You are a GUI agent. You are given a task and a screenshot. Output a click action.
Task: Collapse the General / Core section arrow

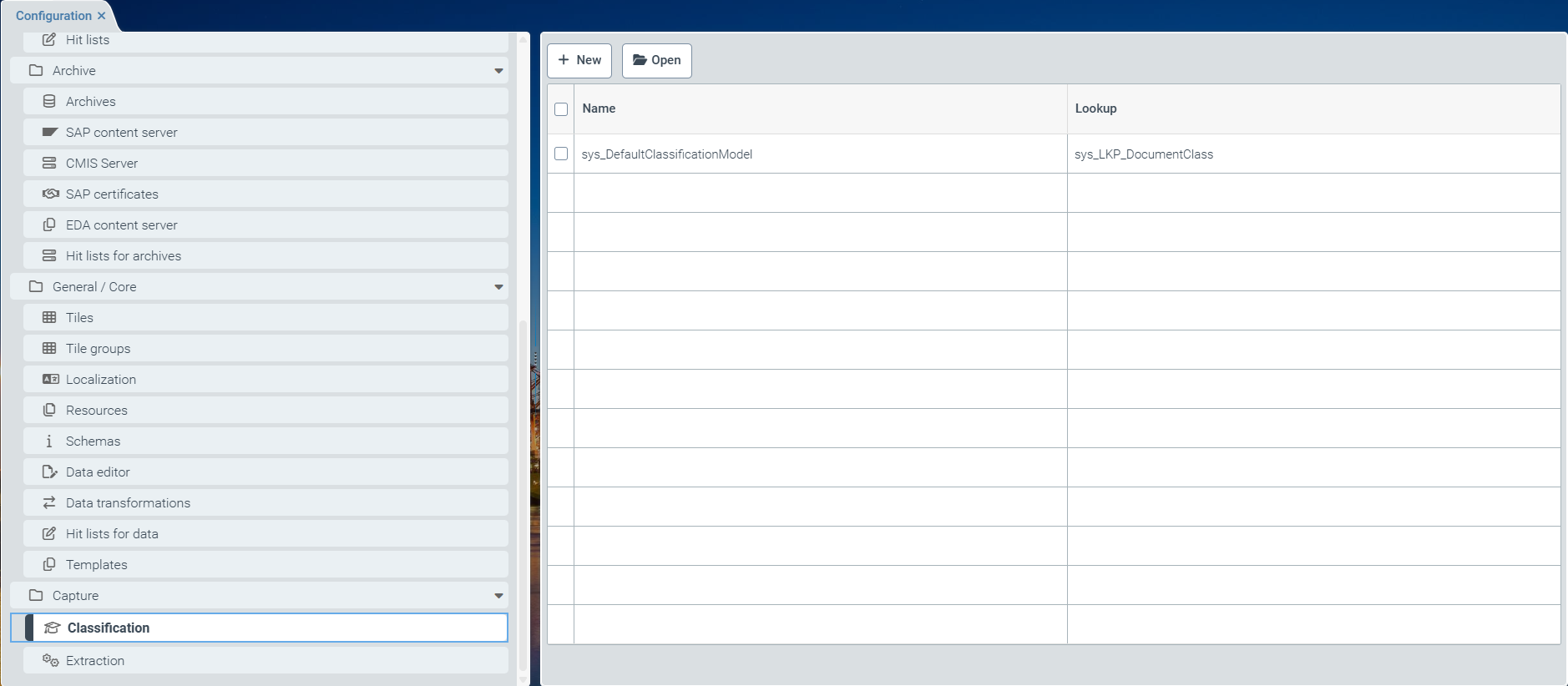click(x=498, y=287)
